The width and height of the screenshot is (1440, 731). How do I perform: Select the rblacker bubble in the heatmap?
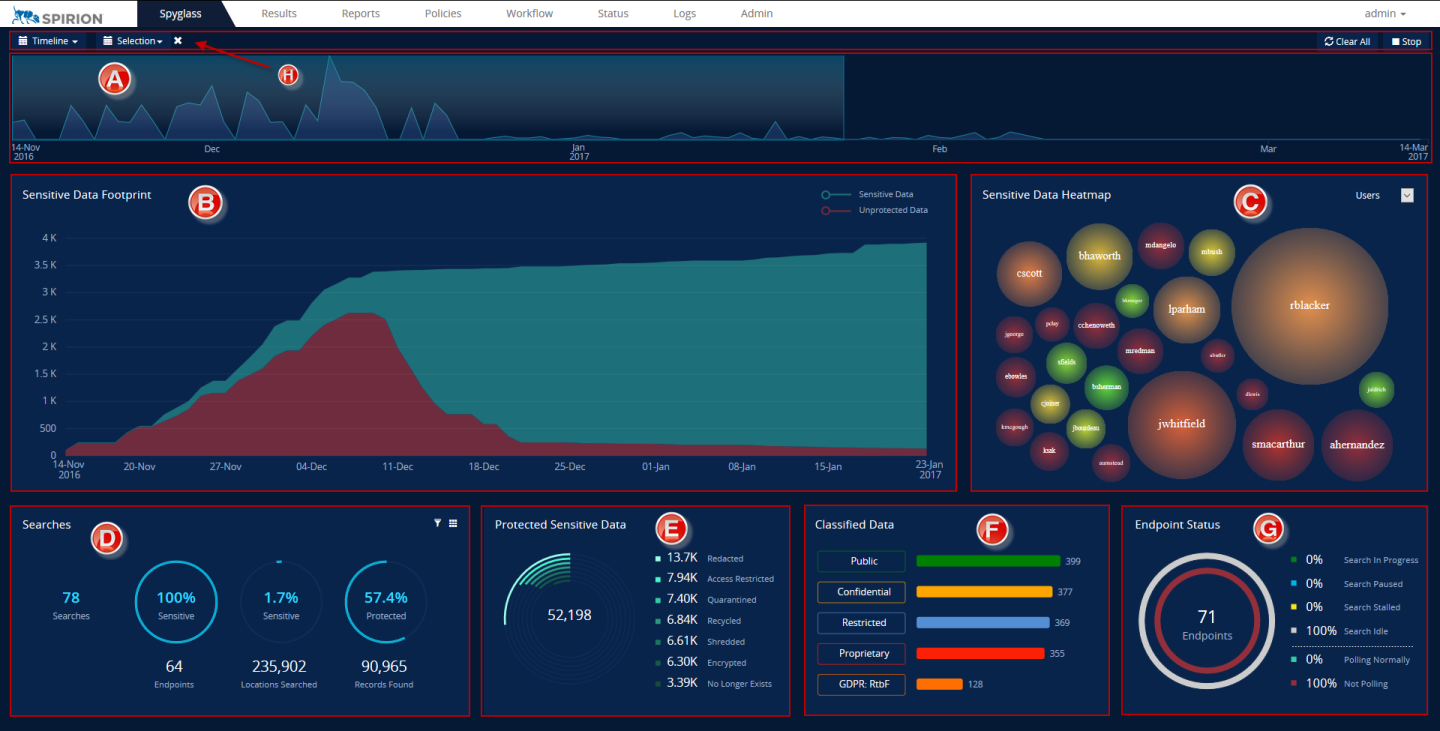coord(1309,305)
